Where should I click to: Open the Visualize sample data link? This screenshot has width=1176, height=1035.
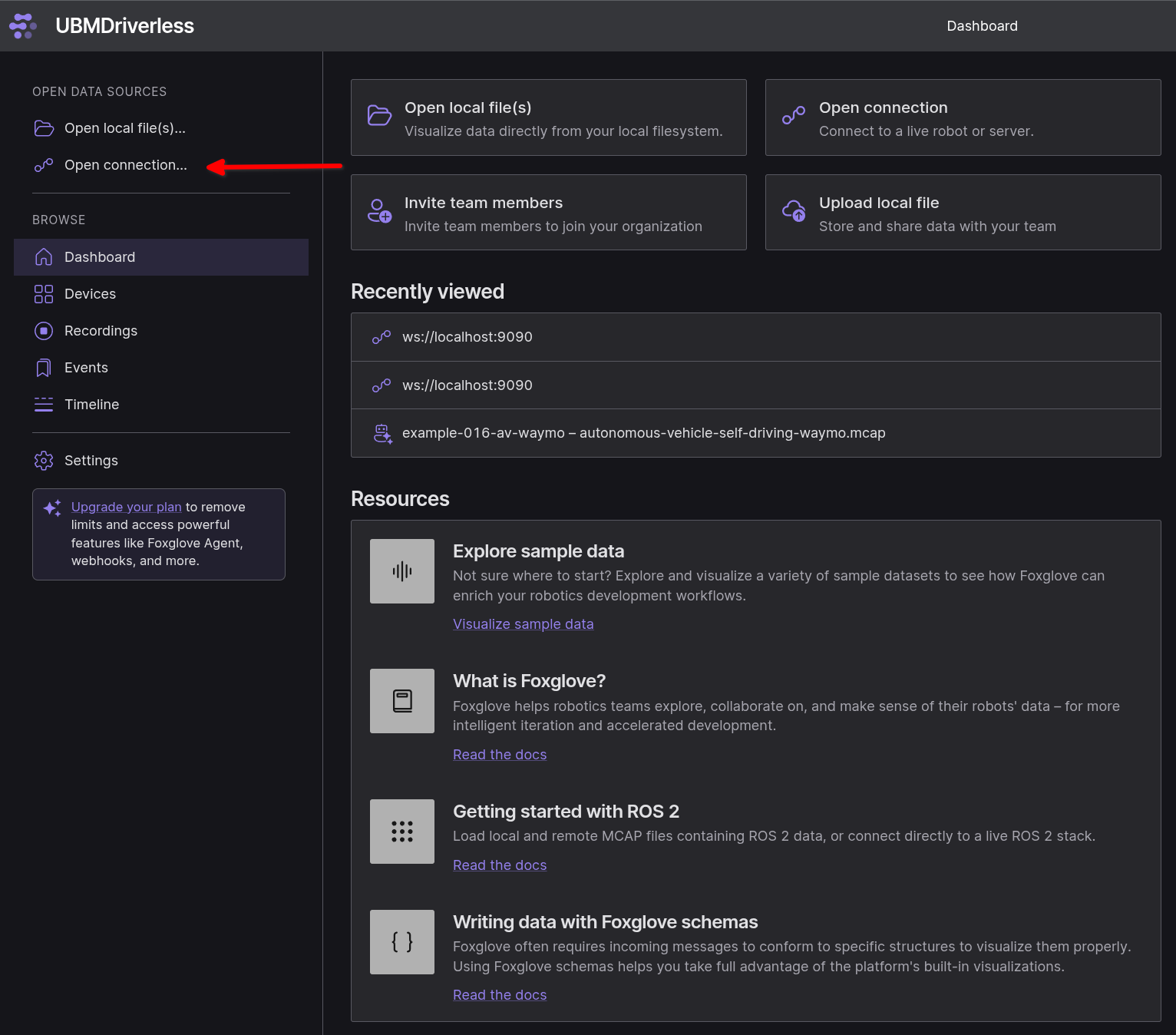click(523, 624)
